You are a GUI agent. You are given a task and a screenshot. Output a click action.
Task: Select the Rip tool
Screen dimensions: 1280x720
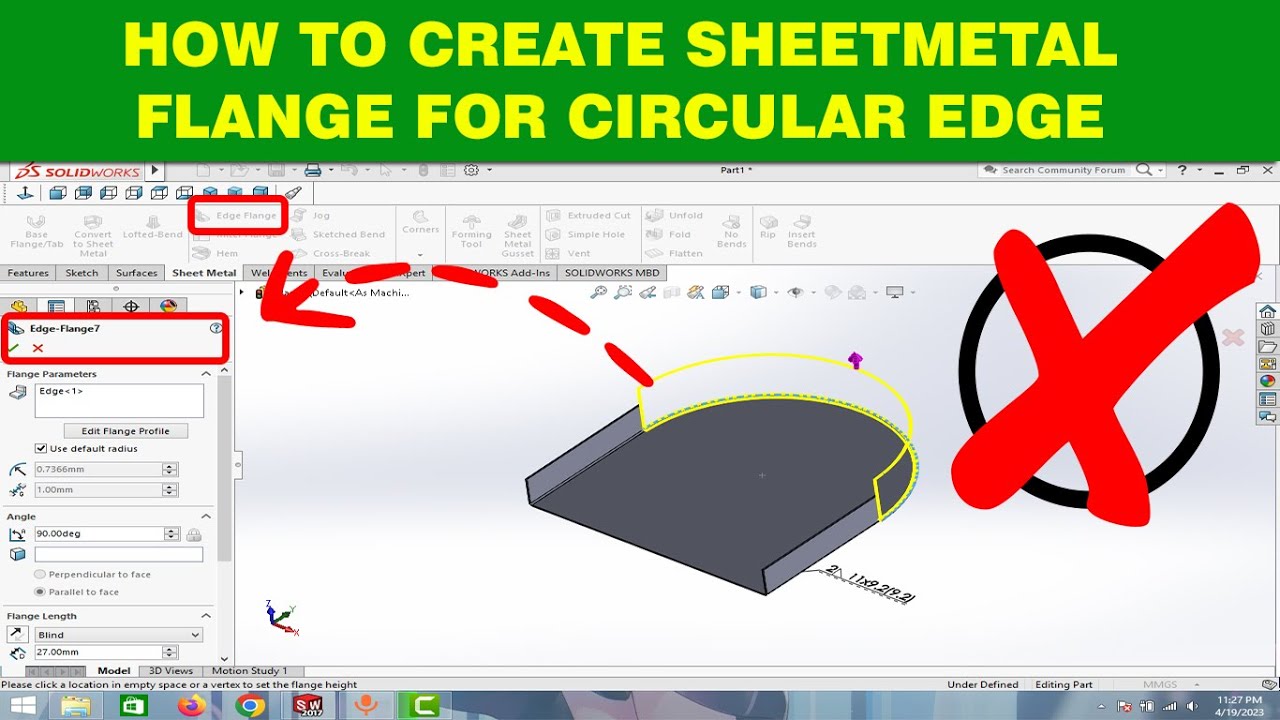pos(767,226)
